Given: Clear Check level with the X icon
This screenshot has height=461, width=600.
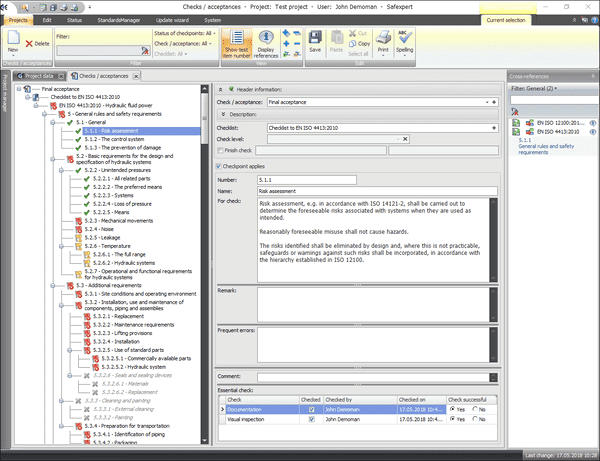Looking at the screenshot, I should click(x=403, y=138).
